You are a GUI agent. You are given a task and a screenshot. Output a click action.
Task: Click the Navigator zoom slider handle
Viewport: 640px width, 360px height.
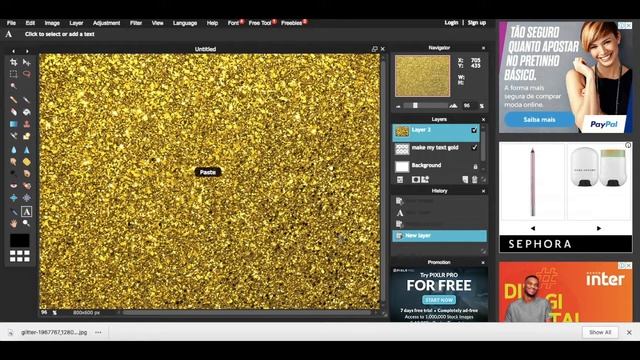click(415, 106)
